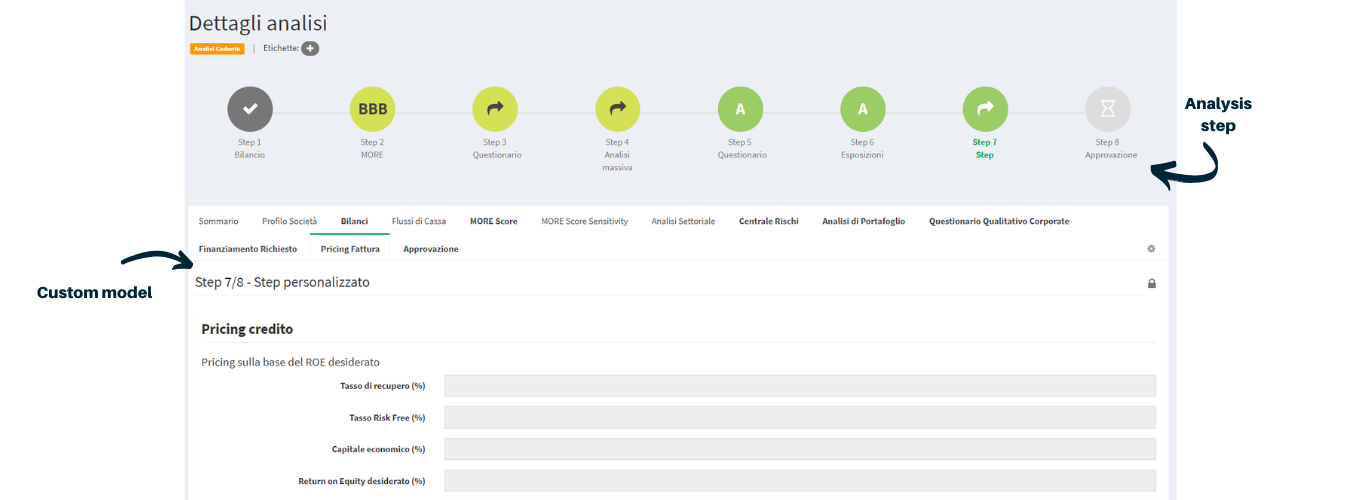Click the orange Analisi Cedente badge
This screenshot has width=1362, height=500.
click(x=217, y=48)
